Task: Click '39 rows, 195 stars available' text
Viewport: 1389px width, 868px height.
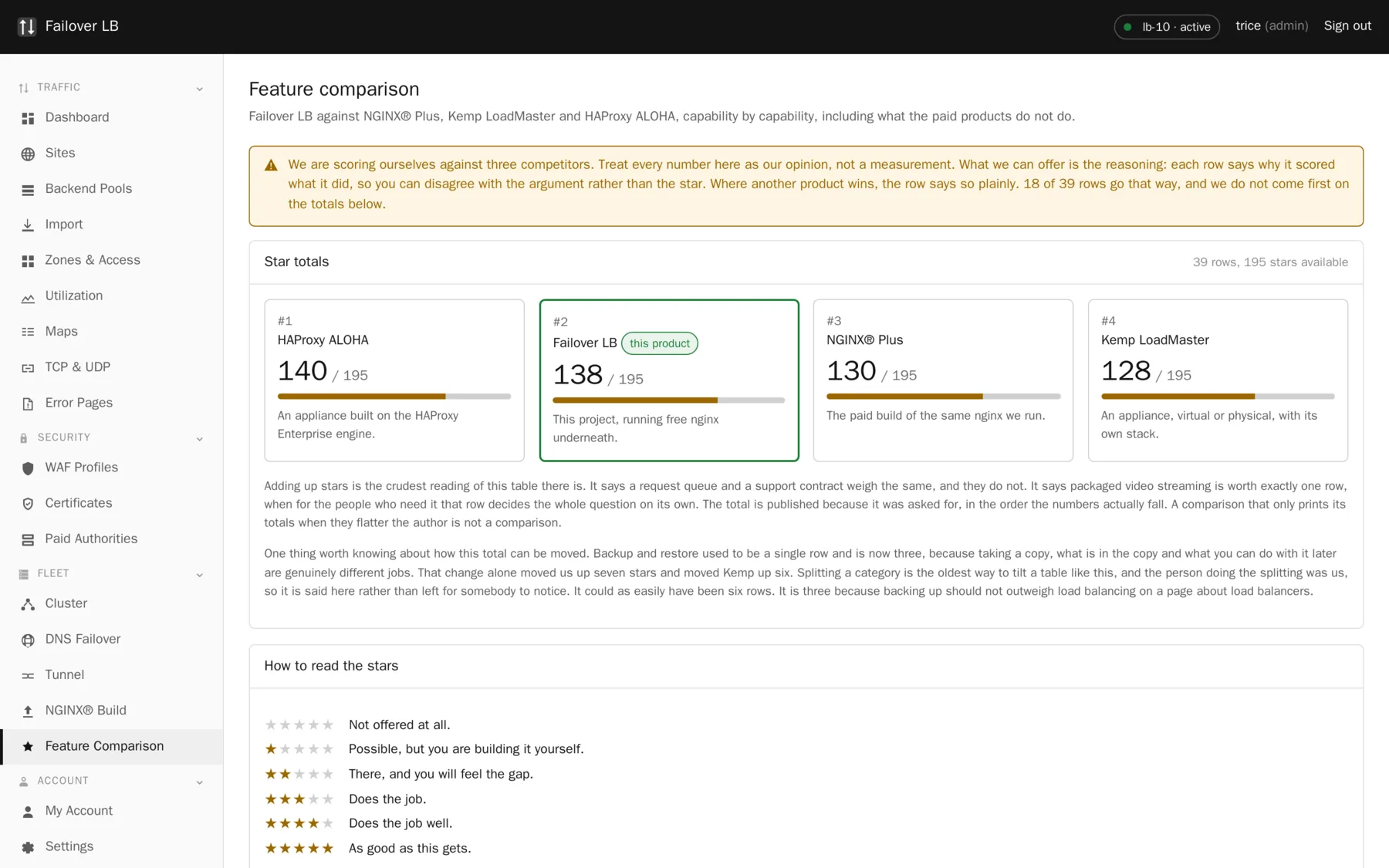Action: click(x=1270, y=262)
